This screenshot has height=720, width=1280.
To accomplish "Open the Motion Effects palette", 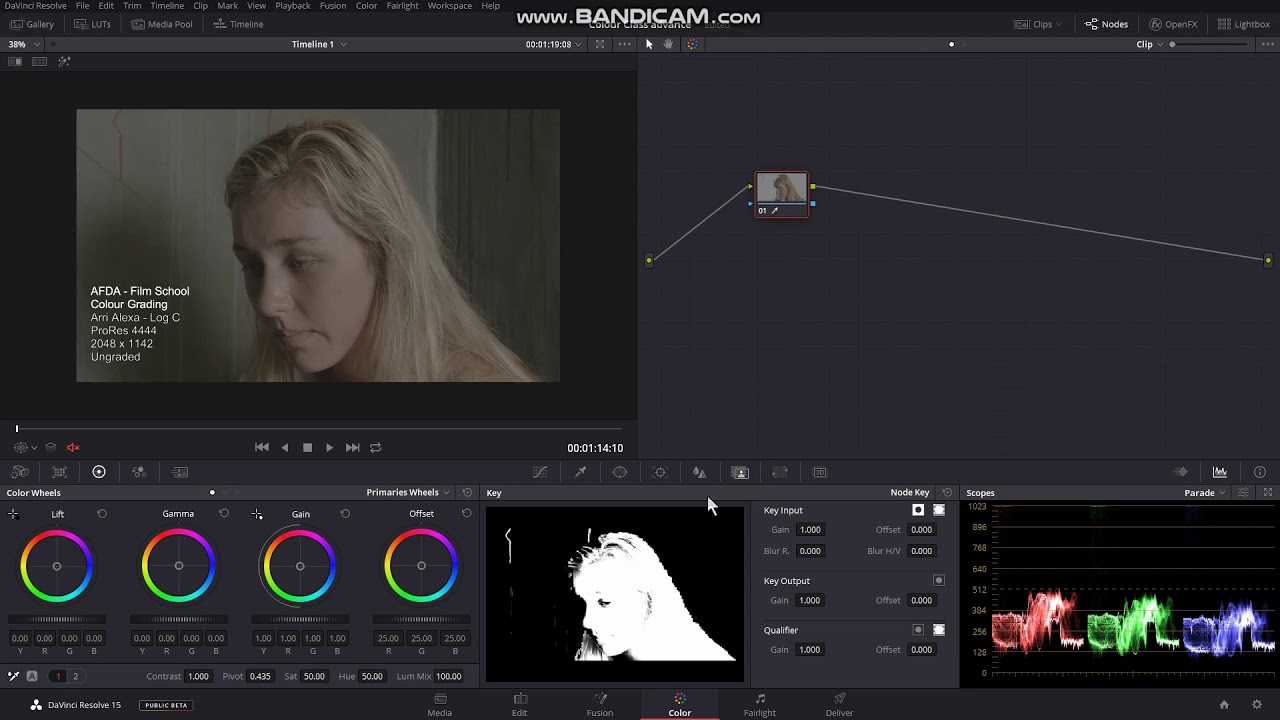I will point(180,472).
